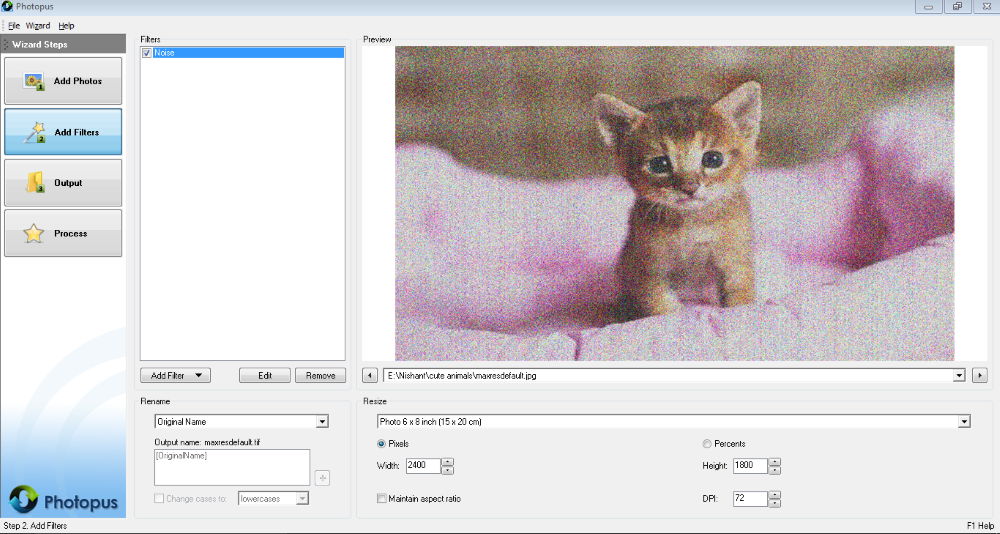Click the Add Photos picture icon
Image resolution: width=1000 pixels, height=534 pixels.
[34, 82]
